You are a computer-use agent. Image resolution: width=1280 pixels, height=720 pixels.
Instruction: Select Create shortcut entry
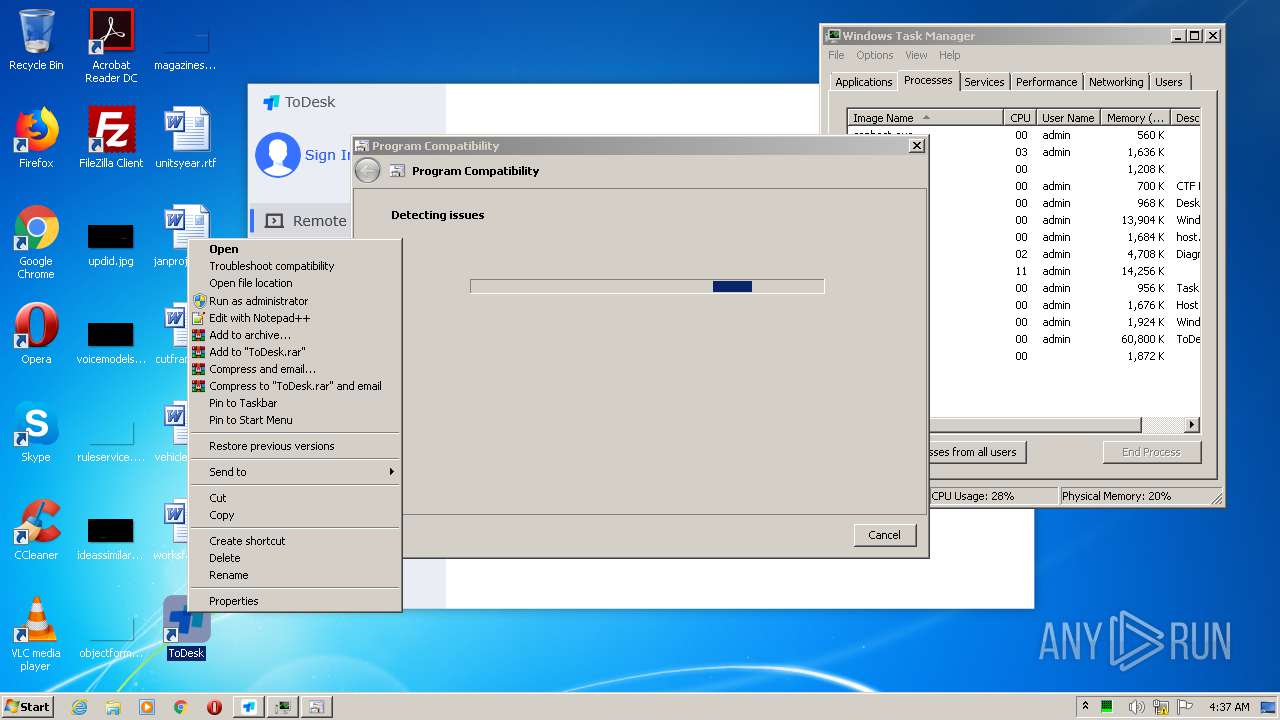(x=295, y=541)
